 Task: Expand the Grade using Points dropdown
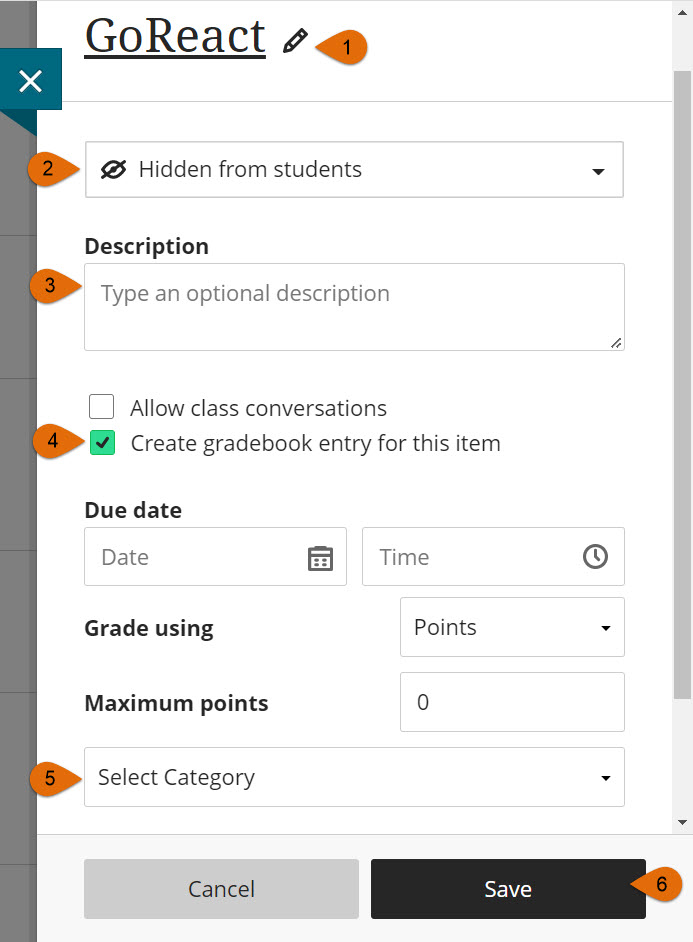coord(512,628)
